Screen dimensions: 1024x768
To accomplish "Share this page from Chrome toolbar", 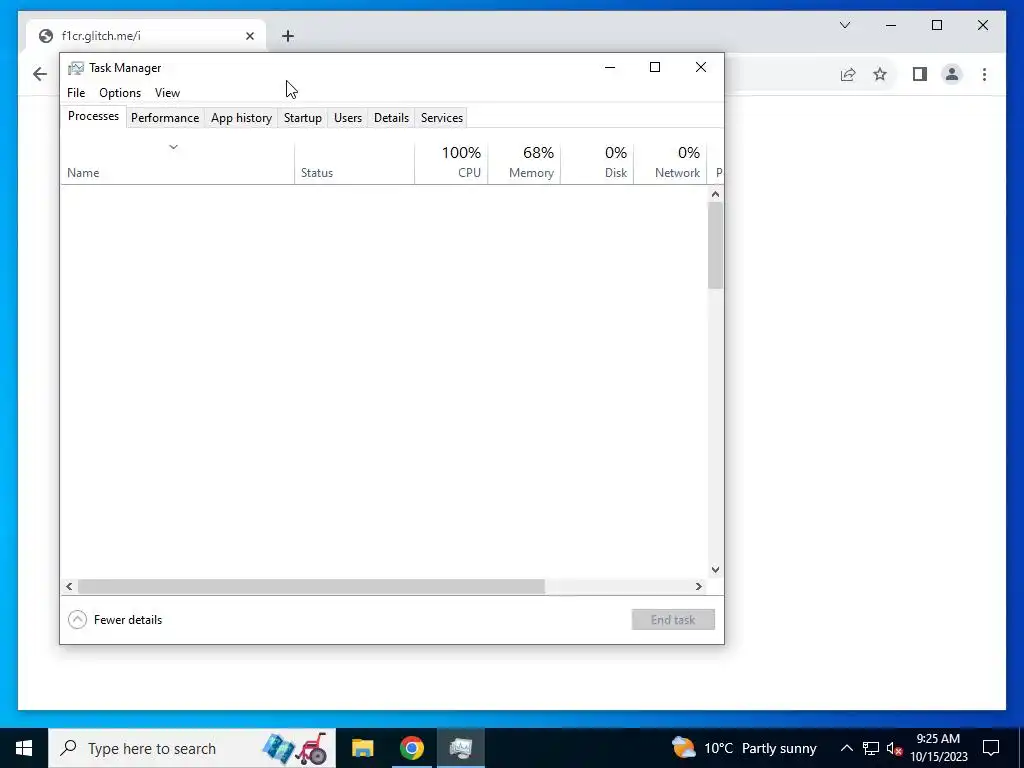I will (848, 74).
